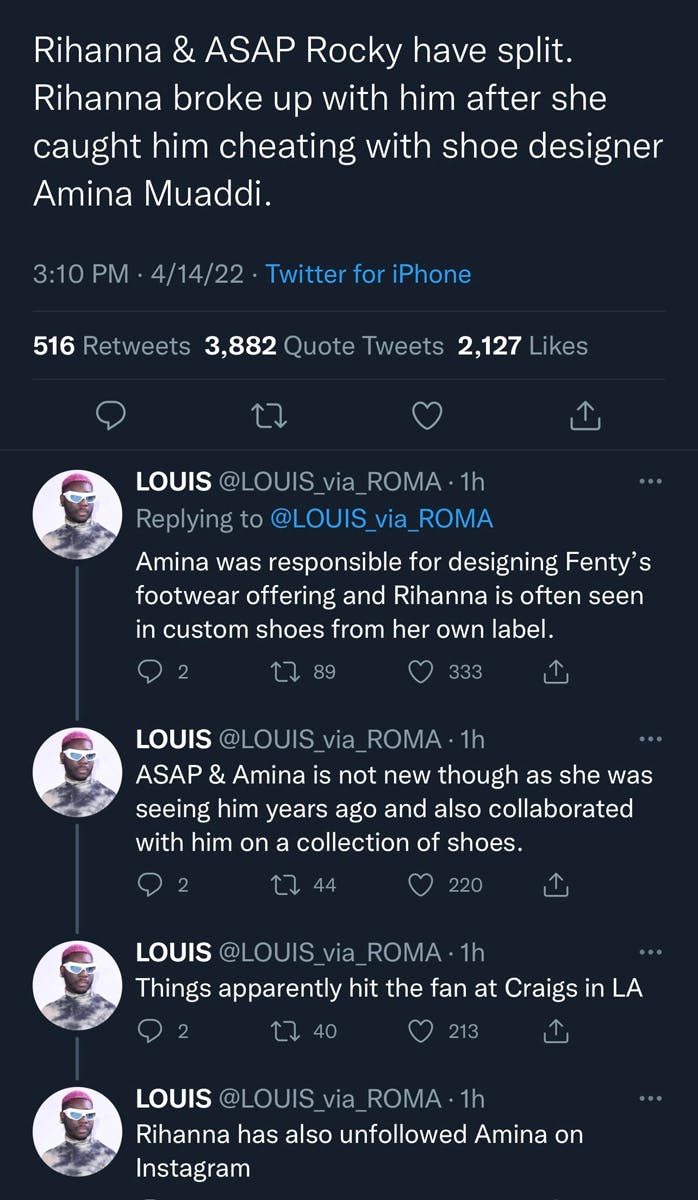Like the Craigs in LA reply
The height and width of the screenshot is (1200, 698).
(422, 1030)
